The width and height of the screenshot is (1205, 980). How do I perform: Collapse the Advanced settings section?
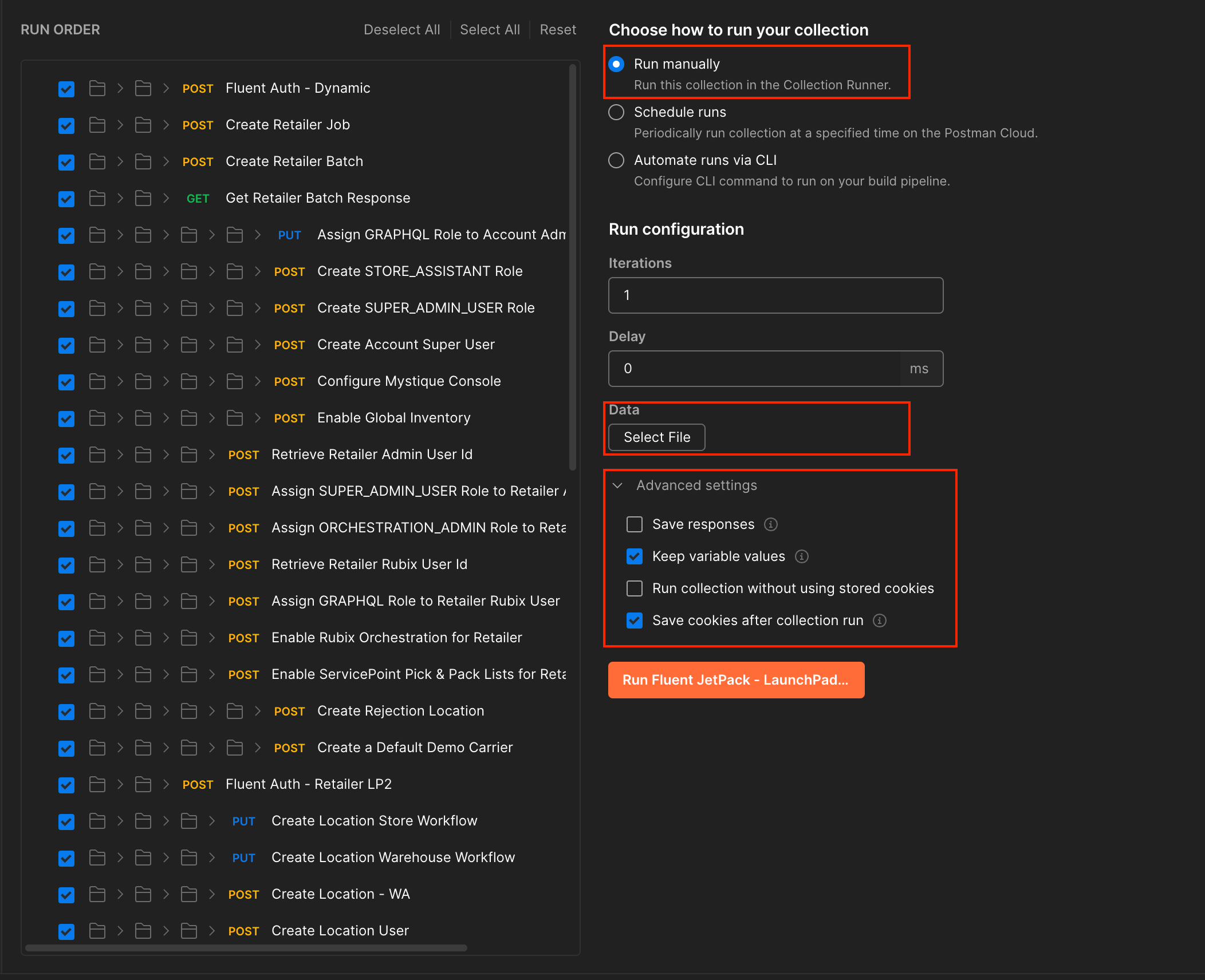coord(617,485)
